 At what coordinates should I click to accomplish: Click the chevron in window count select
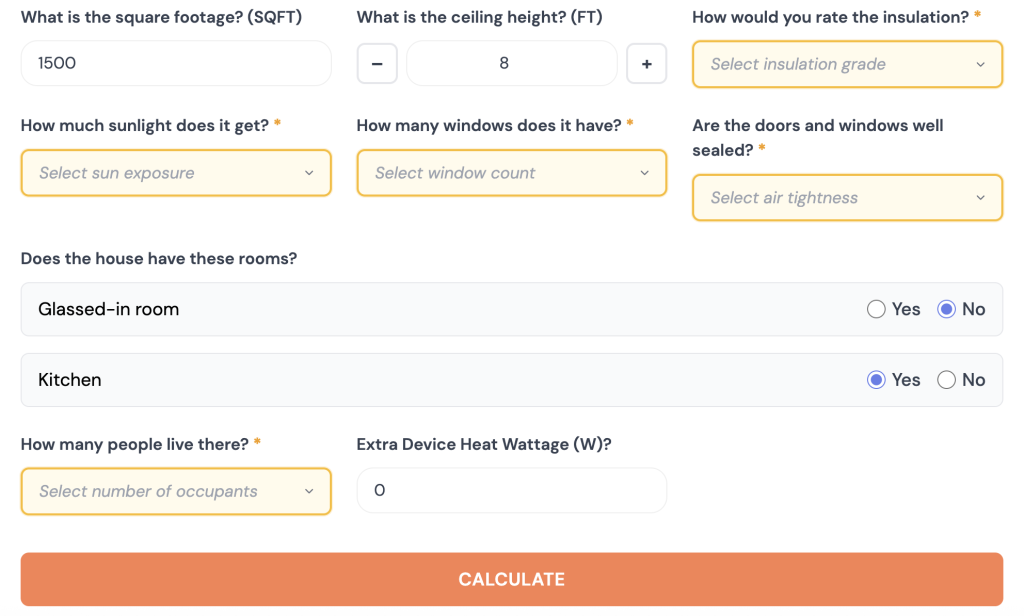click(645, 173)
